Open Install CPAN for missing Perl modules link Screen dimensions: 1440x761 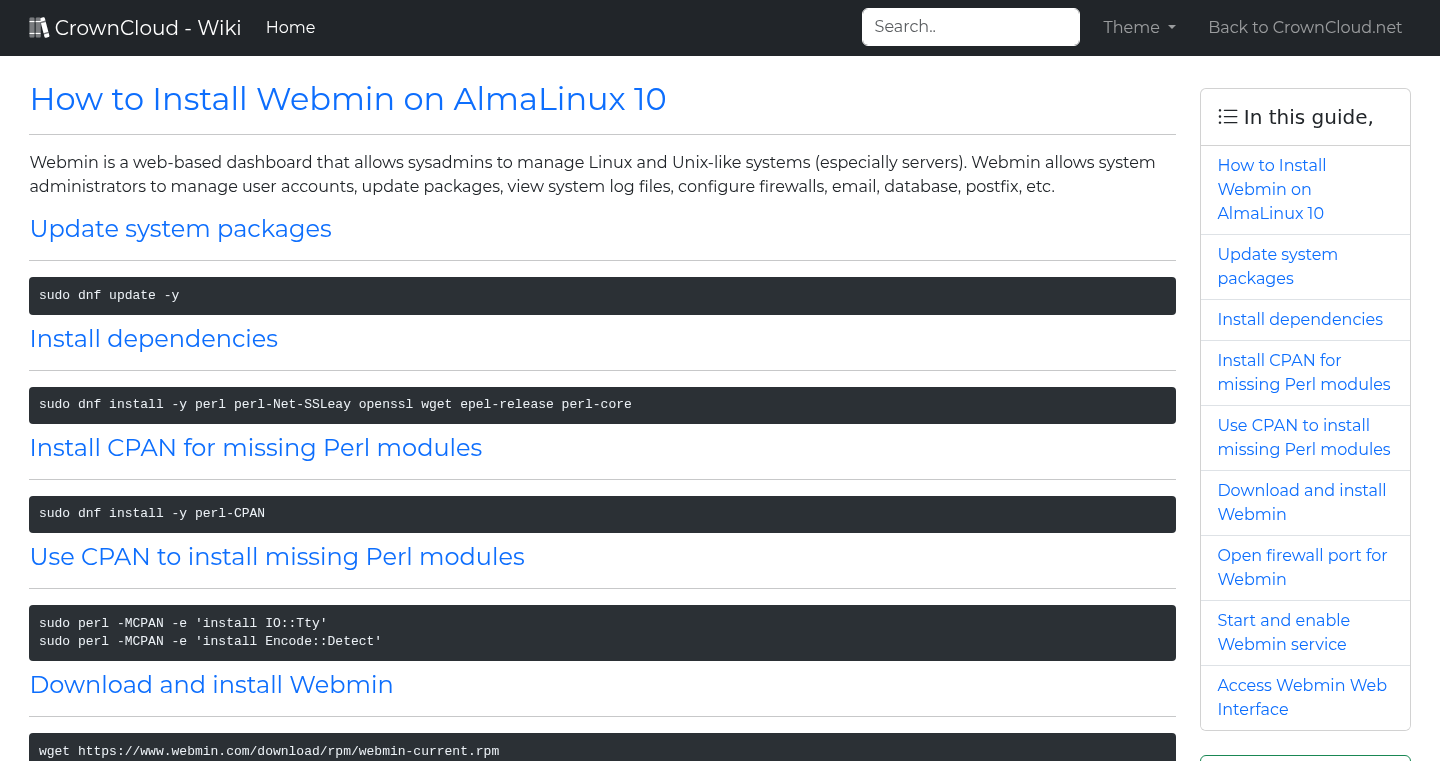(1304, 372)
